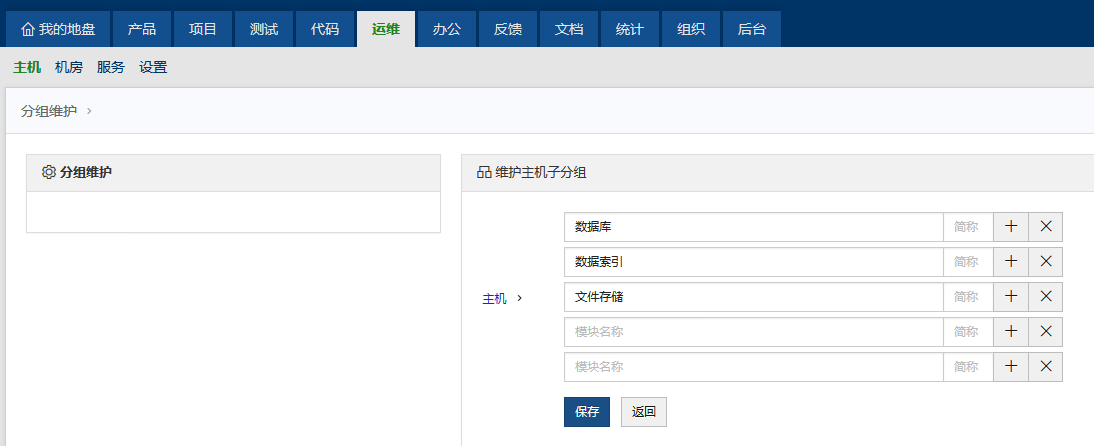Viewport: 1094px width, 446px height.
Task: Click the 返回 button
Action: click(x=644, y=412)
